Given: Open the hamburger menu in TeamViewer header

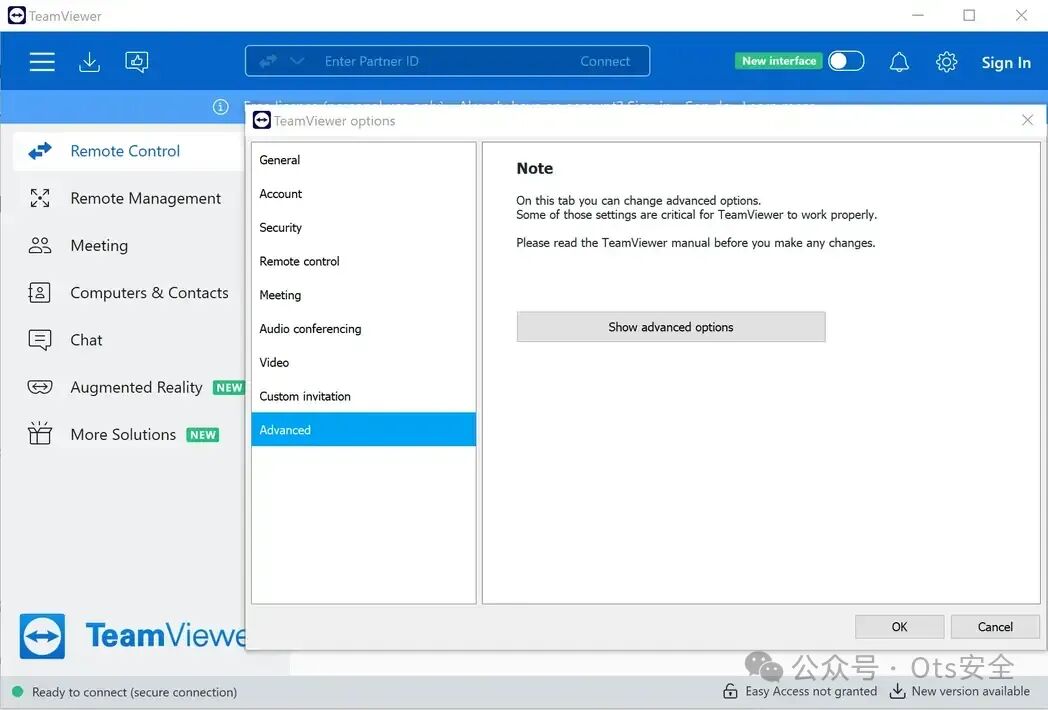Looking at the screenshot, I should click(42, 62).
